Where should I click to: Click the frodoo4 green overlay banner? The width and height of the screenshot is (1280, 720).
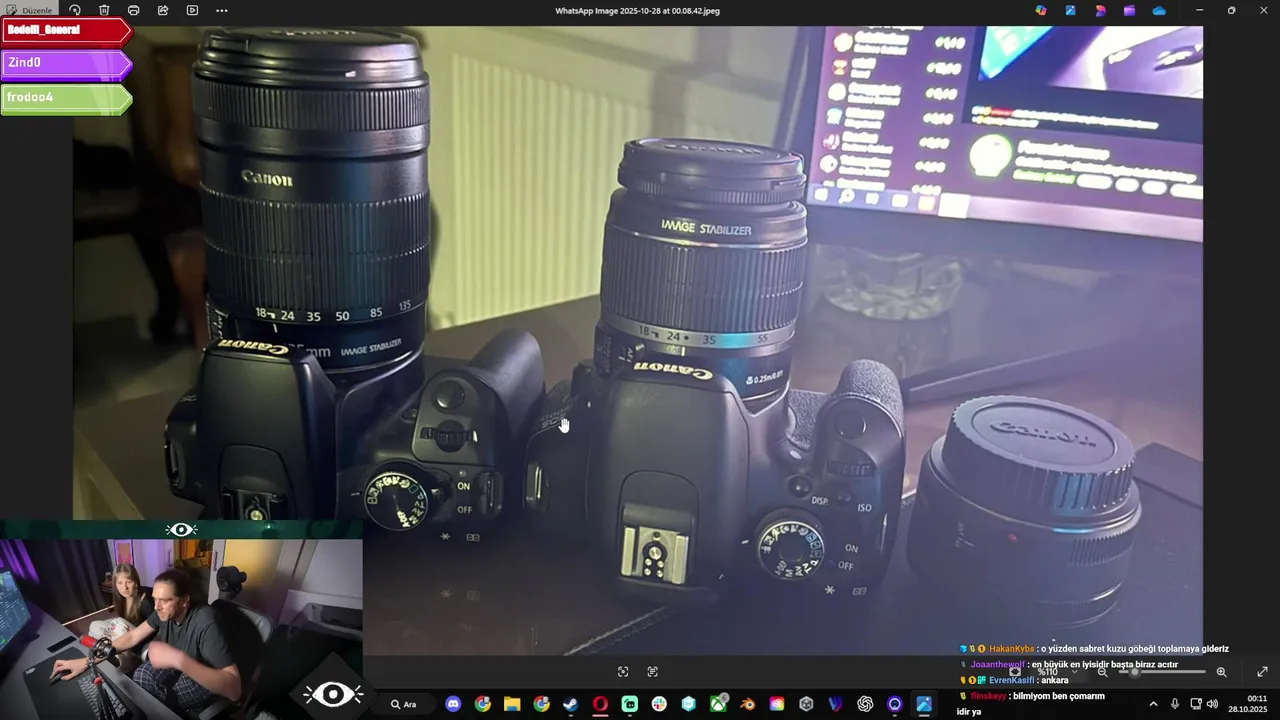[66, 98]
